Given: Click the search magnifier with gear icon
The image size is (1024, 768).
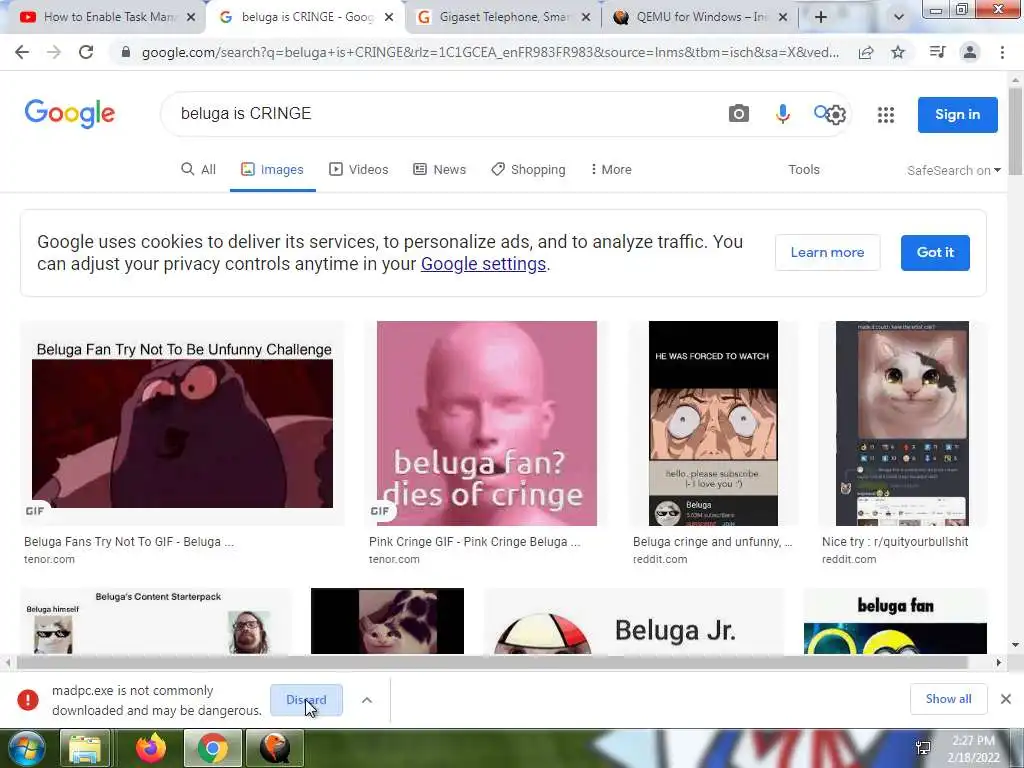Looking at the screenshot, I should tap(830, 114).
